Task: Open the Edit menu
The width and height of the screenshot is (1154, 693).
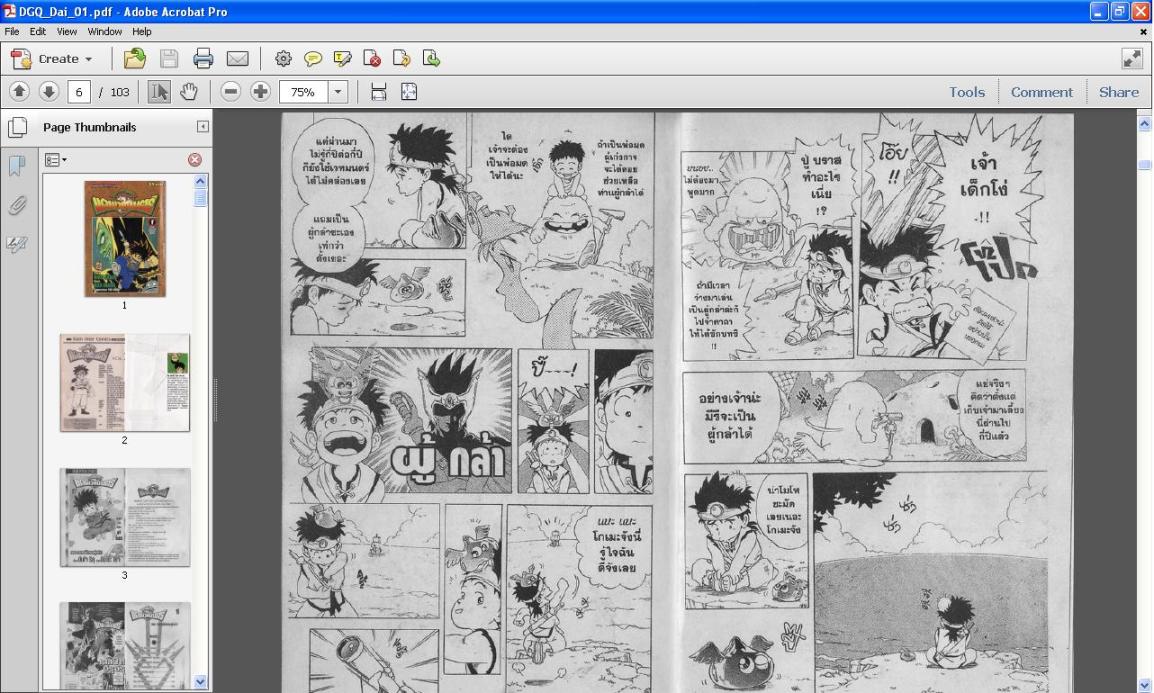Action: (x=38, y=32)
